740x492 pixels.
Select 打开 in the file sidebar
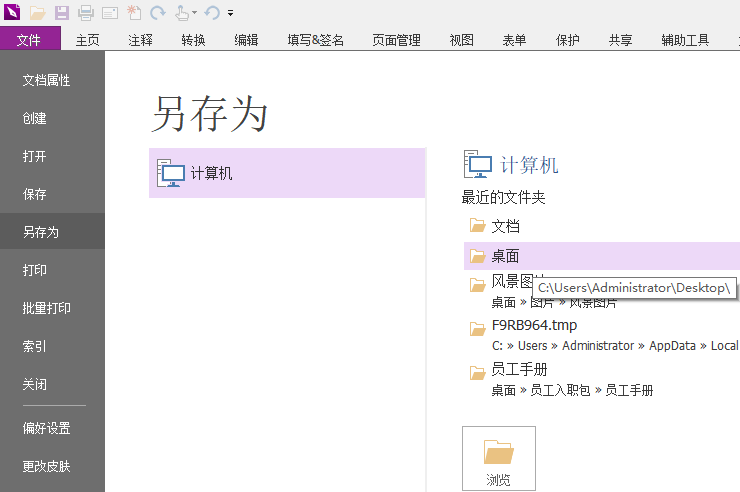(52, 156)
